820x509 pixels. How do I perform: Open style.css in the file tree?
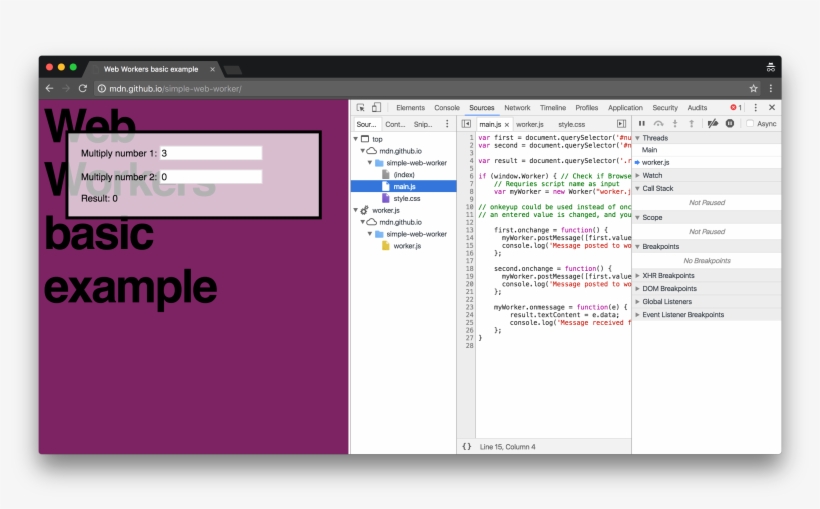pyautogui.click(x=406, y=198)
